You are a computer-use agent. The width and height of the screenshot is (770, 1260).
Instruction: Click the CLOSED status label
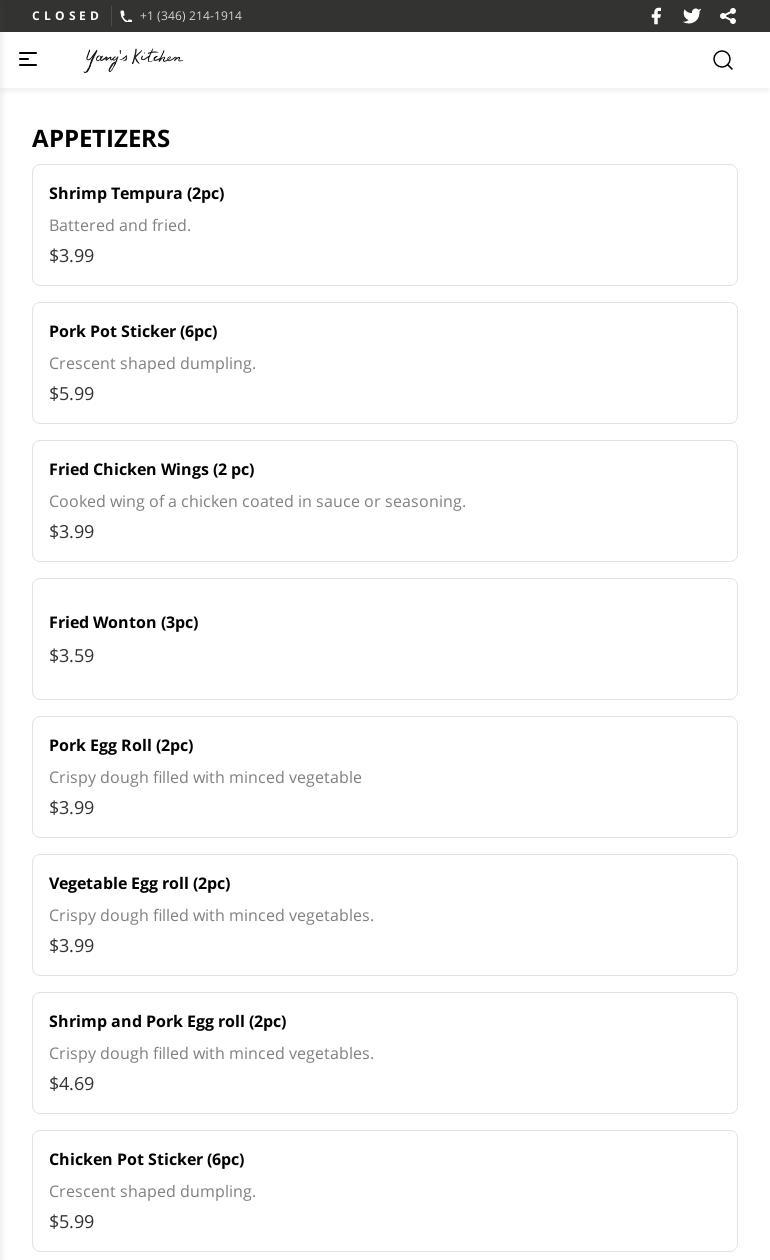click(66, 16)
